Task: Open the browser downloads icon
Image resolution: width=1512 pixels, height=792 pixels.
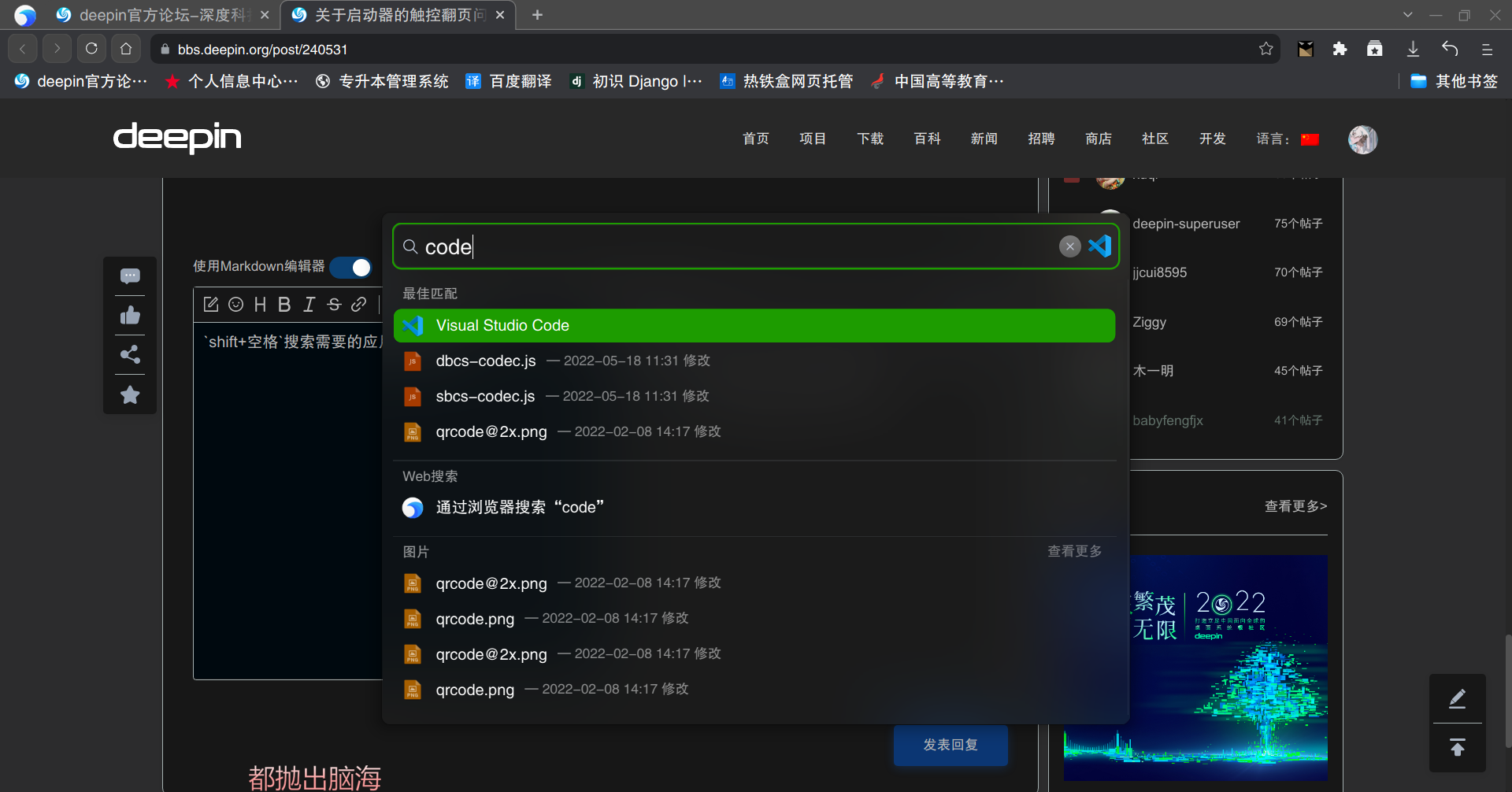Action: (x=1413, y=49)
